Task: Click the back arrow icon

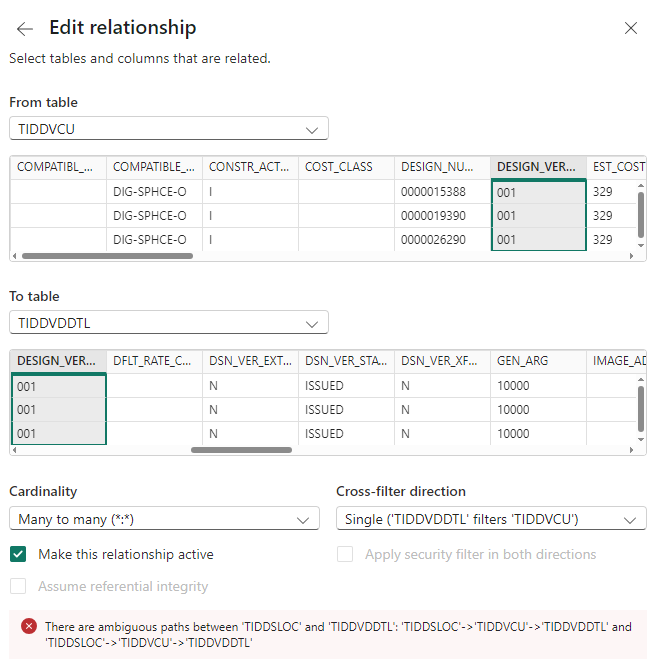Action: point(25,29)
